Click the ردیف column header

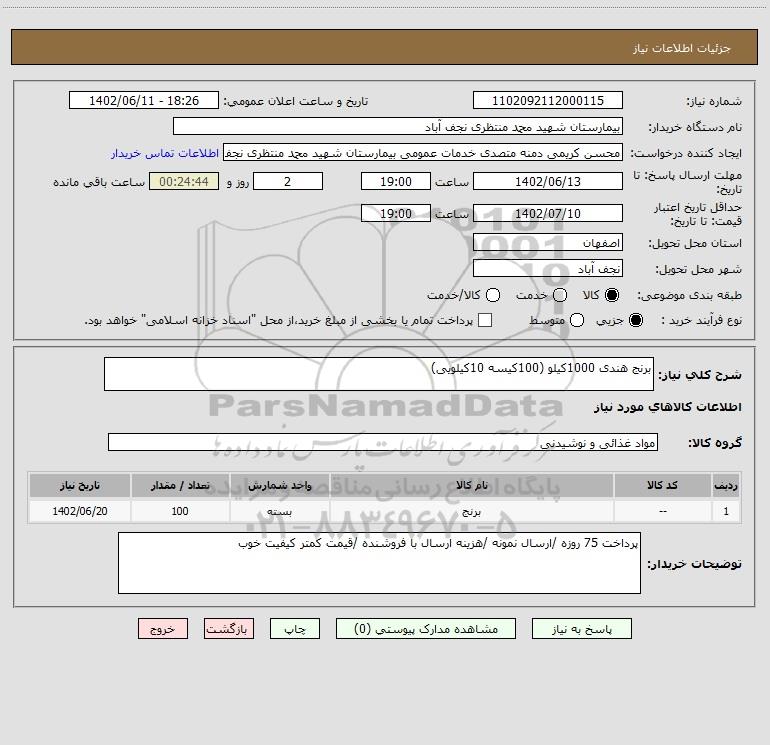pyautogui.click(x=726, y=486)
